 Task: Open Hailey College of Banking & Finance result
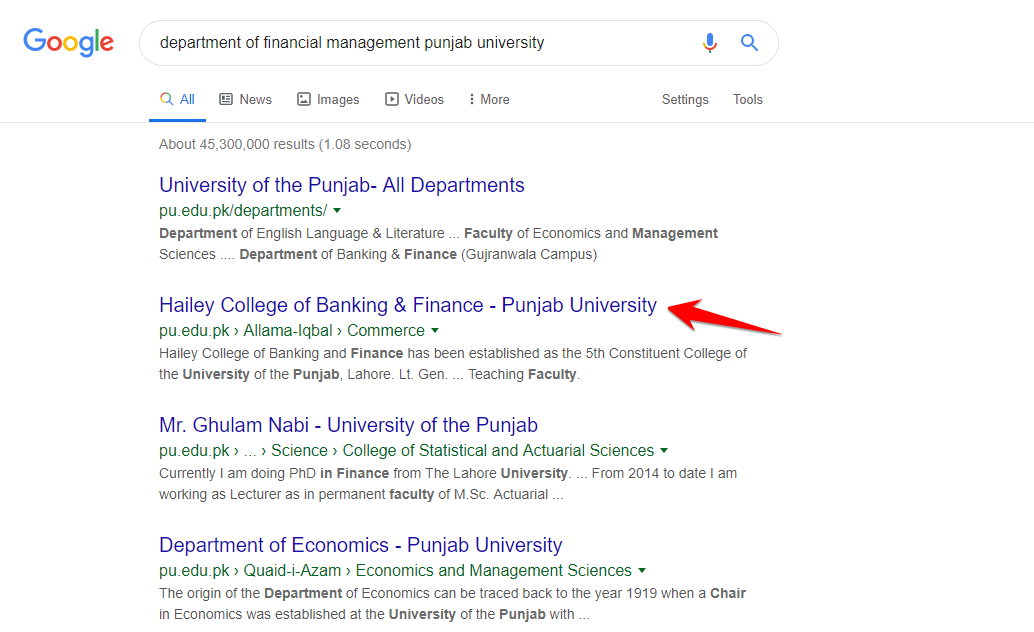(408, 305)
